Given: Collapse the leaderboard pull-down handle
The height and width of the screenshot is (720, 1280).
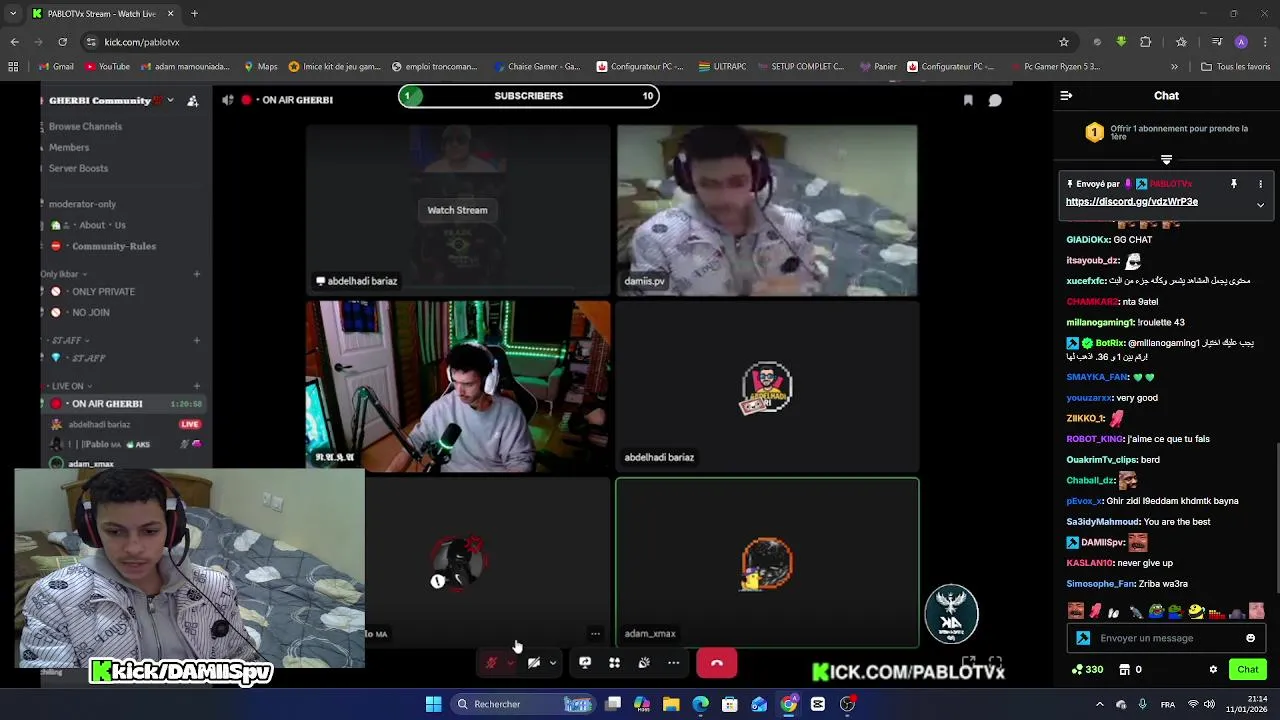Looking at the screenshot, I should tap(1166, 160).
